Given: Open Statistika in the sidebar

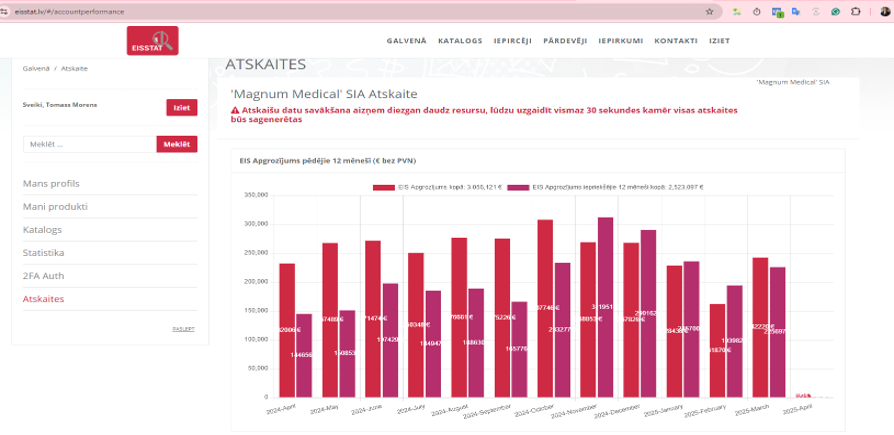Looking at the screenshot, I should (43, 253).
